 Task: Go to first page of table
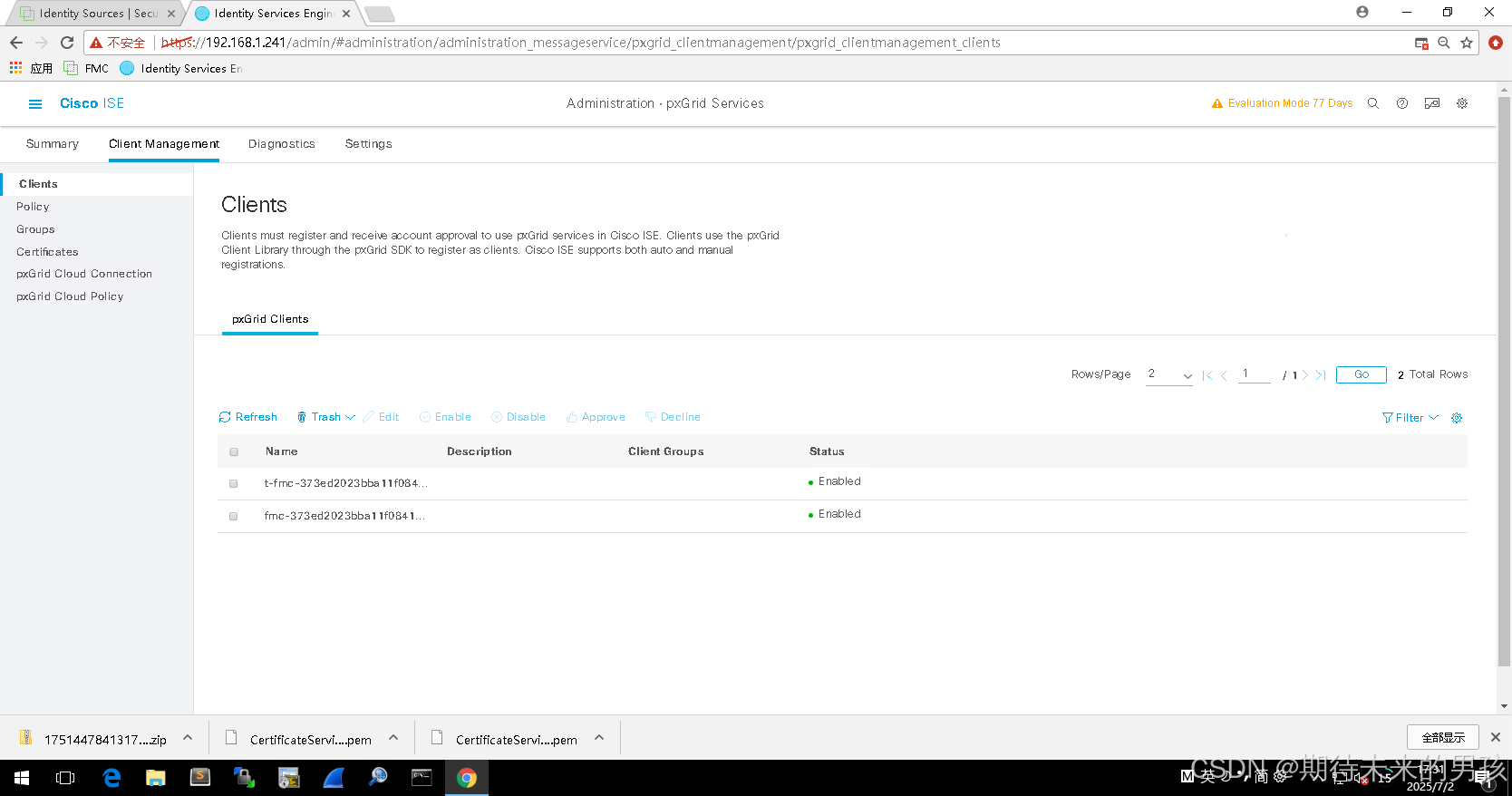1207,375
